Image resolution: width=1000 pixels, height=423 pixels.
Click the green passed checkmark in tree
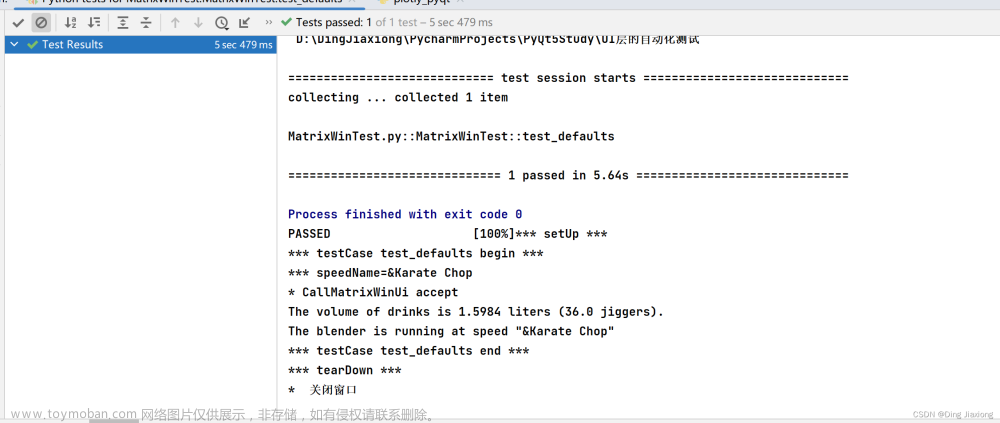click(32, 45)
